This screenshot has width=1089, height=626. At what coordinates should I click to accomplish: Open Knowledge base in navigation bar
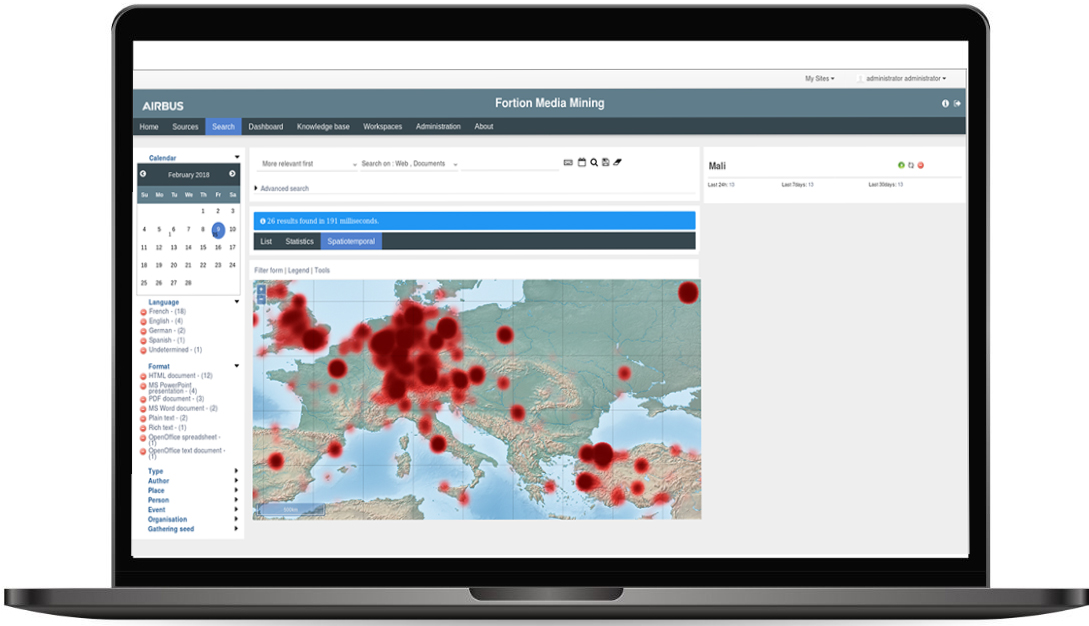tap(323, 127)
